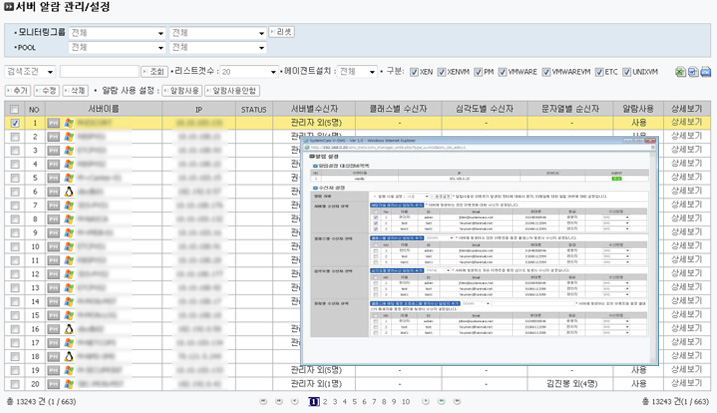Open first POOL dropdown

[117, 48]
